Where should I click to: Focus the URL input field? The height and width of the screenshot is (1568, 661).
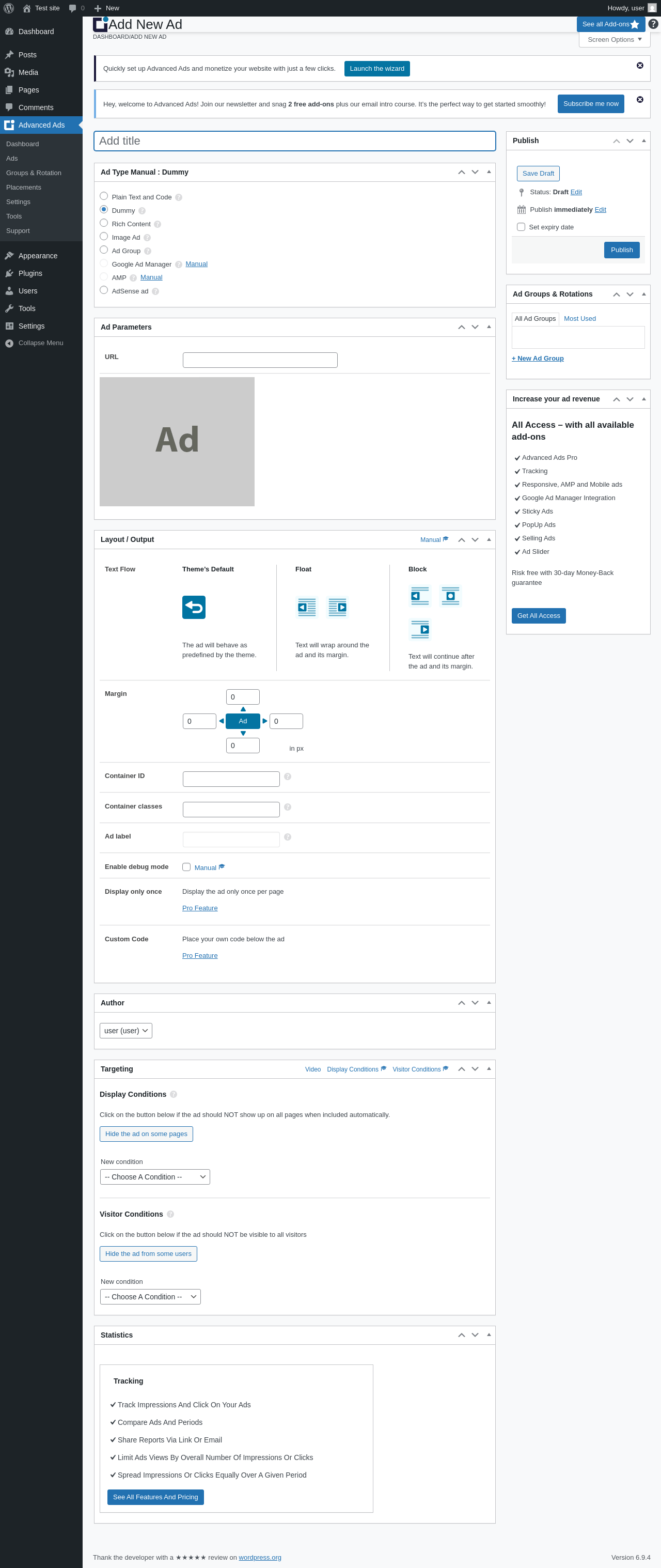click(x=260, y=360)
